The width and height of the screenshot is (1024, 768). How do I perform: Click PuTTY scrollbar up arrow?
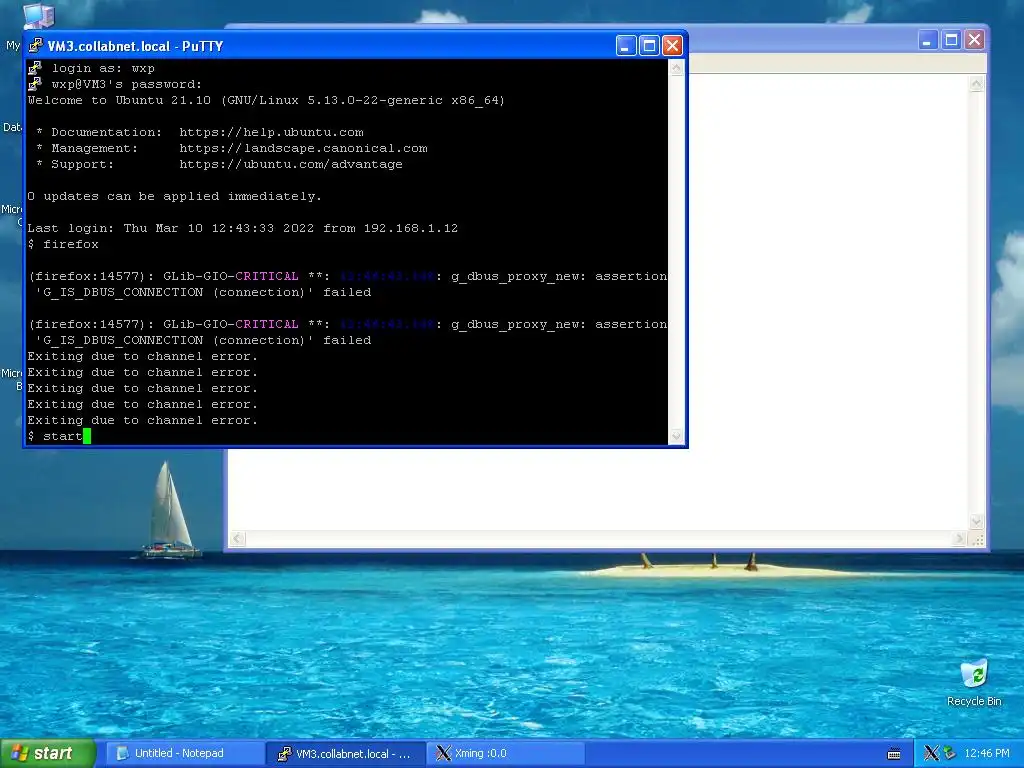pyautogui.click(x=676, y=68)
